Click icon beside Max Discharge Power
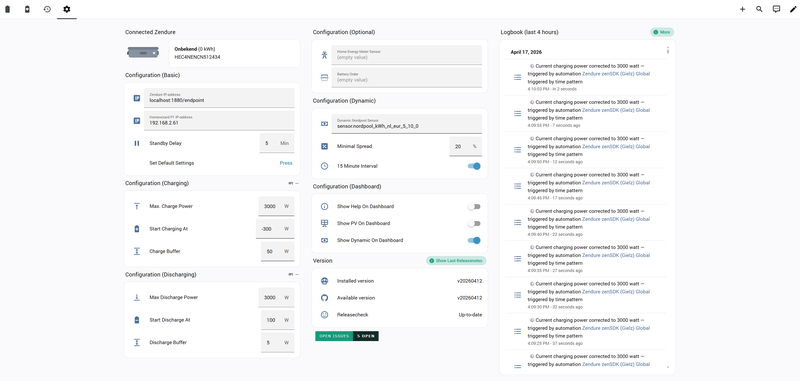This screenshot has height=381, width=800. pyautogui.click(x=137, y=297)
